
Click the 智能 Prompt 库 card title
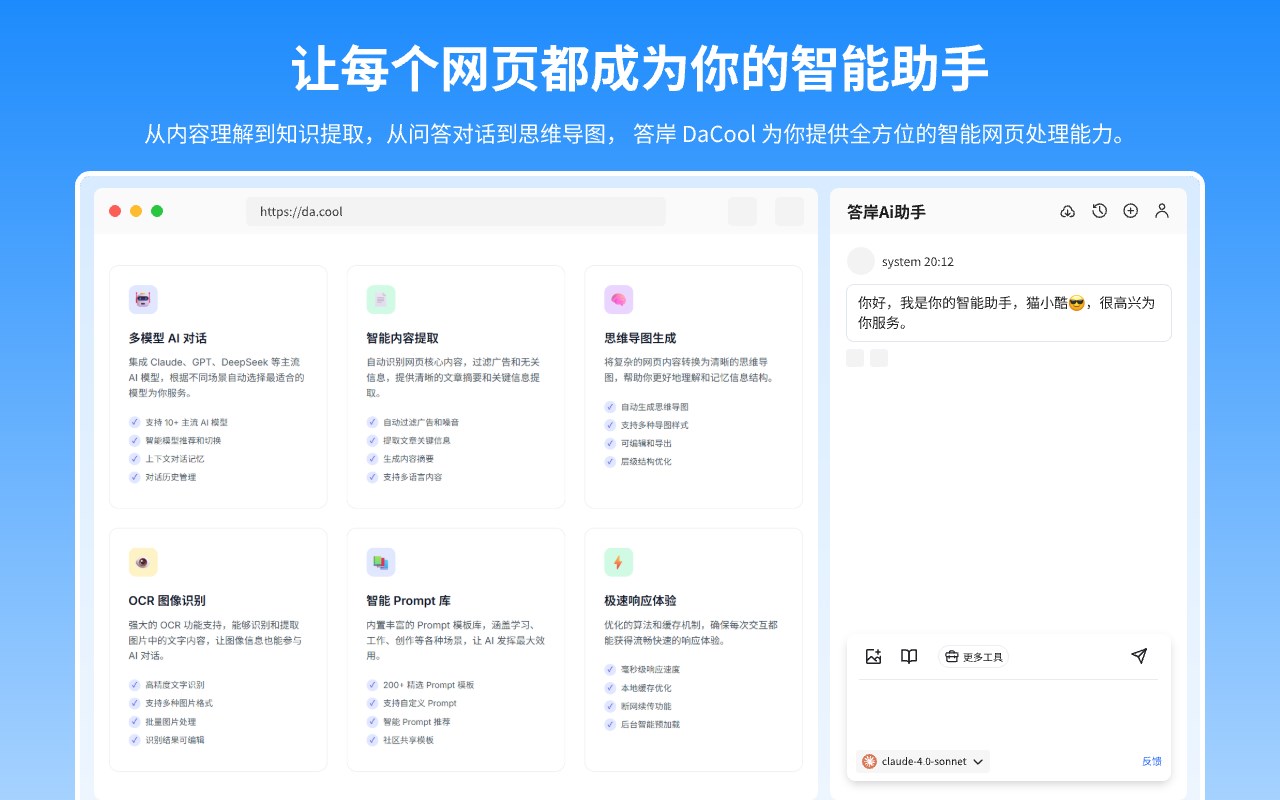pyautogui.click(x=409, y=601)
